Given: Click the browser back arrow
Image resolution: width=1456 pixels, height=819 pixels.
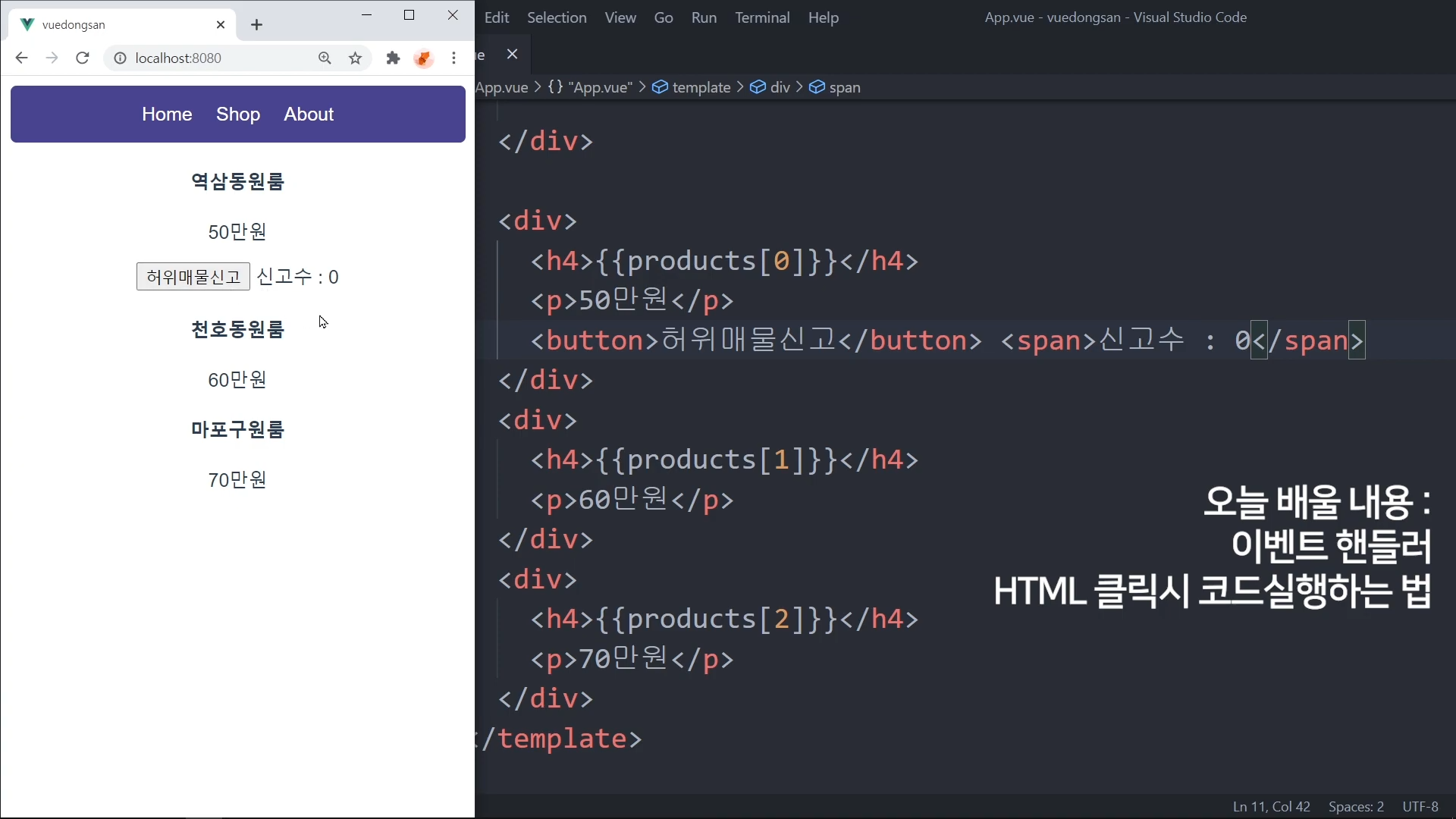Looking at the screenshot, I should pos(21,58).
